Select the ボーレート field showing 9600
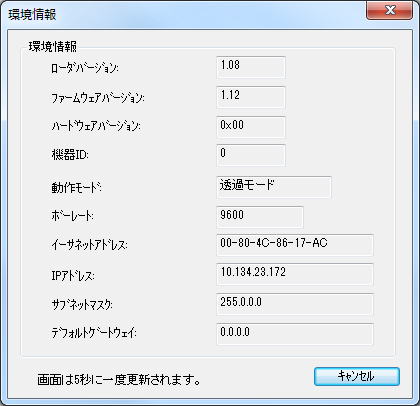 coord(260,217)
